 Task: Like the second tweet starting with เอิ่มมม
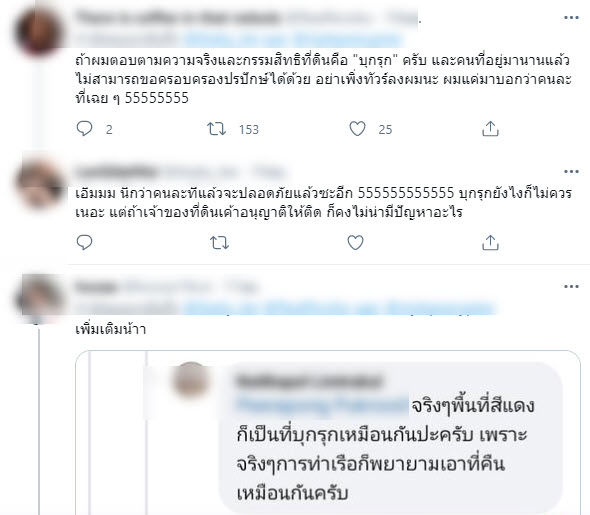(x=355, y=243)
